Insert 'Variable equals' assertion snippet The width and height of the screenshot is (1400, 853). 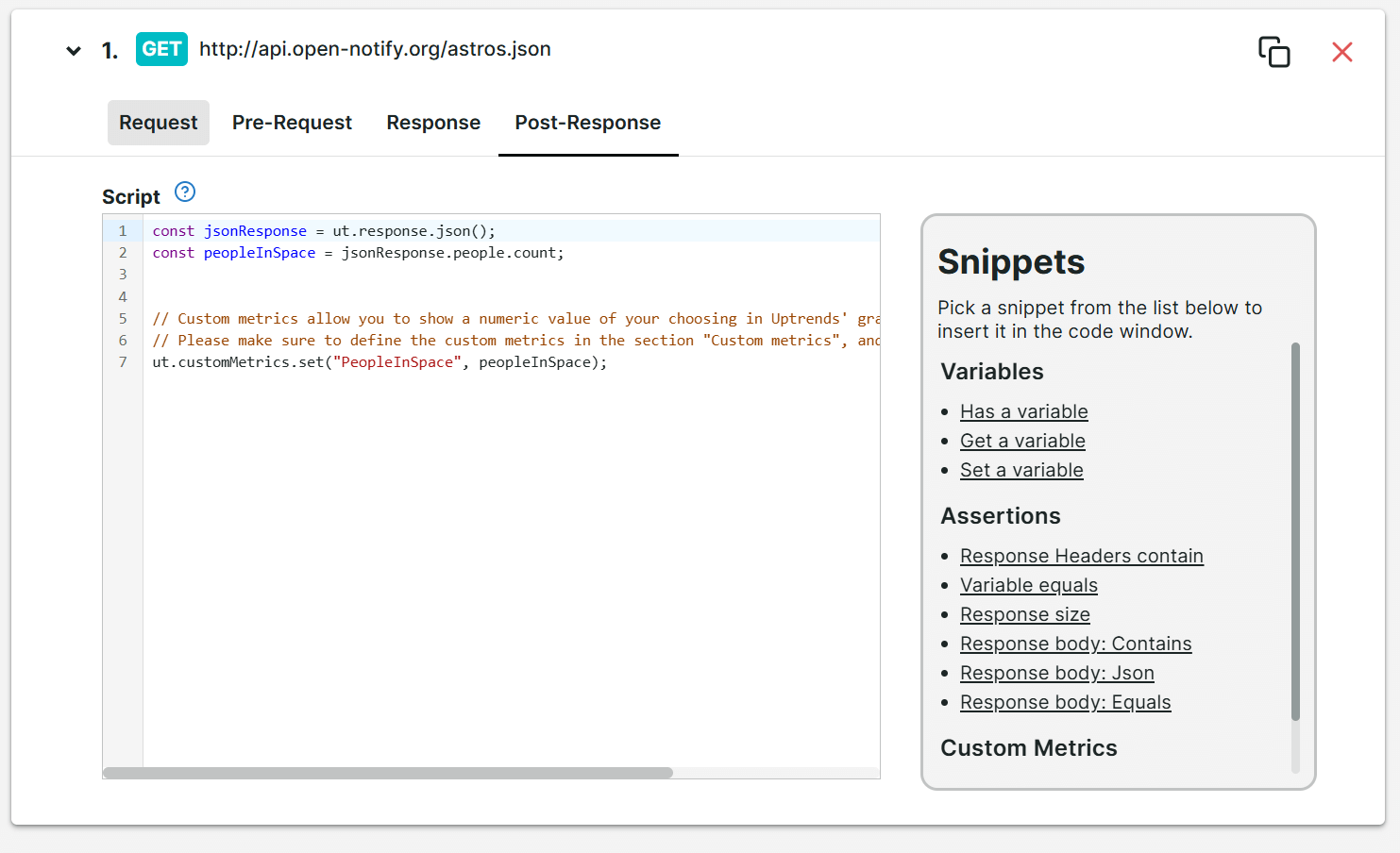[1029, 585]
